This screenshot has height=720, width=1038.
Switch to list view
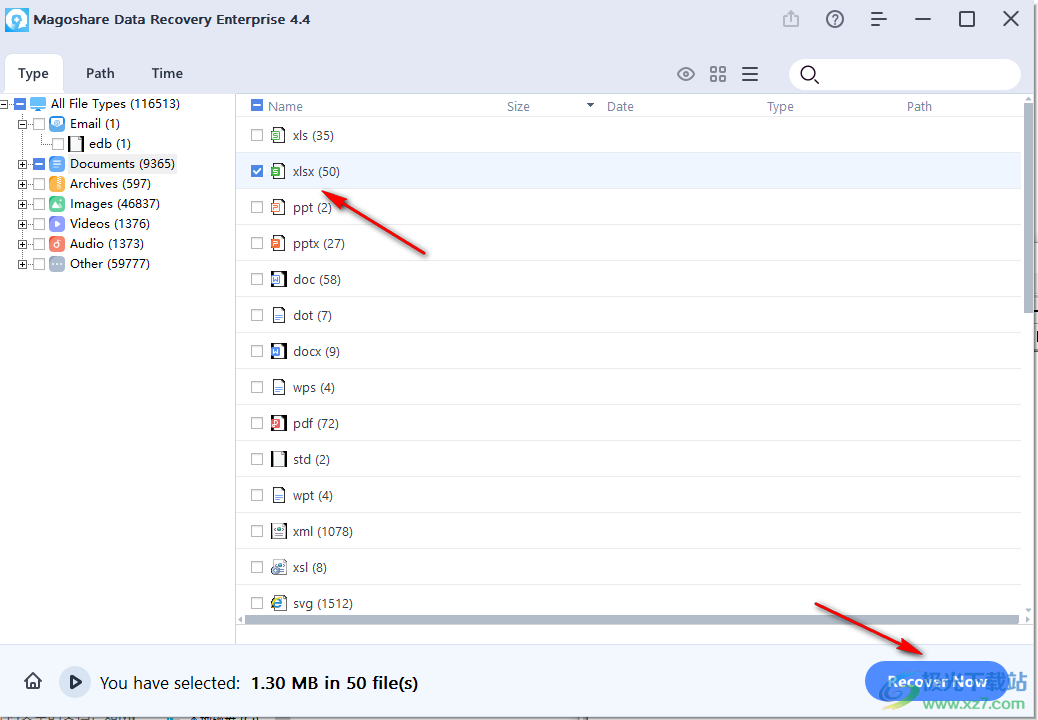point(749,74)
